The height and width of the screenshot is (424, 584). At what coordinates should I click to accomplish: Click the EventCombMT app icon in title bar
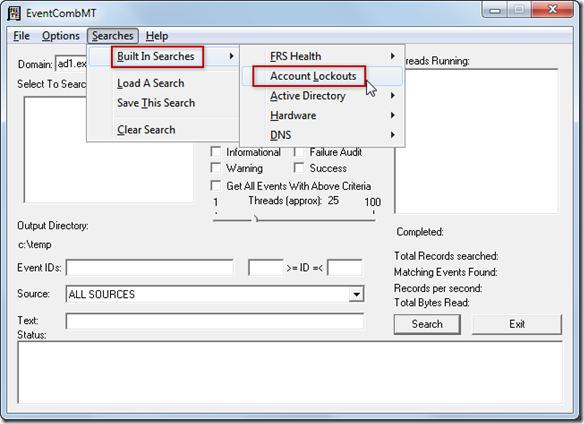tap(14, 13)
